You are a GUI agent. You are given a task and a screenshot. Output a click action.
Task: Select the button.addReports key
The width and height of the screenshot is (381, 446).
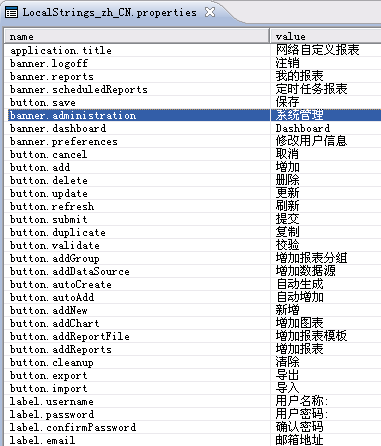pyautogui.click(x=61, y=349)
